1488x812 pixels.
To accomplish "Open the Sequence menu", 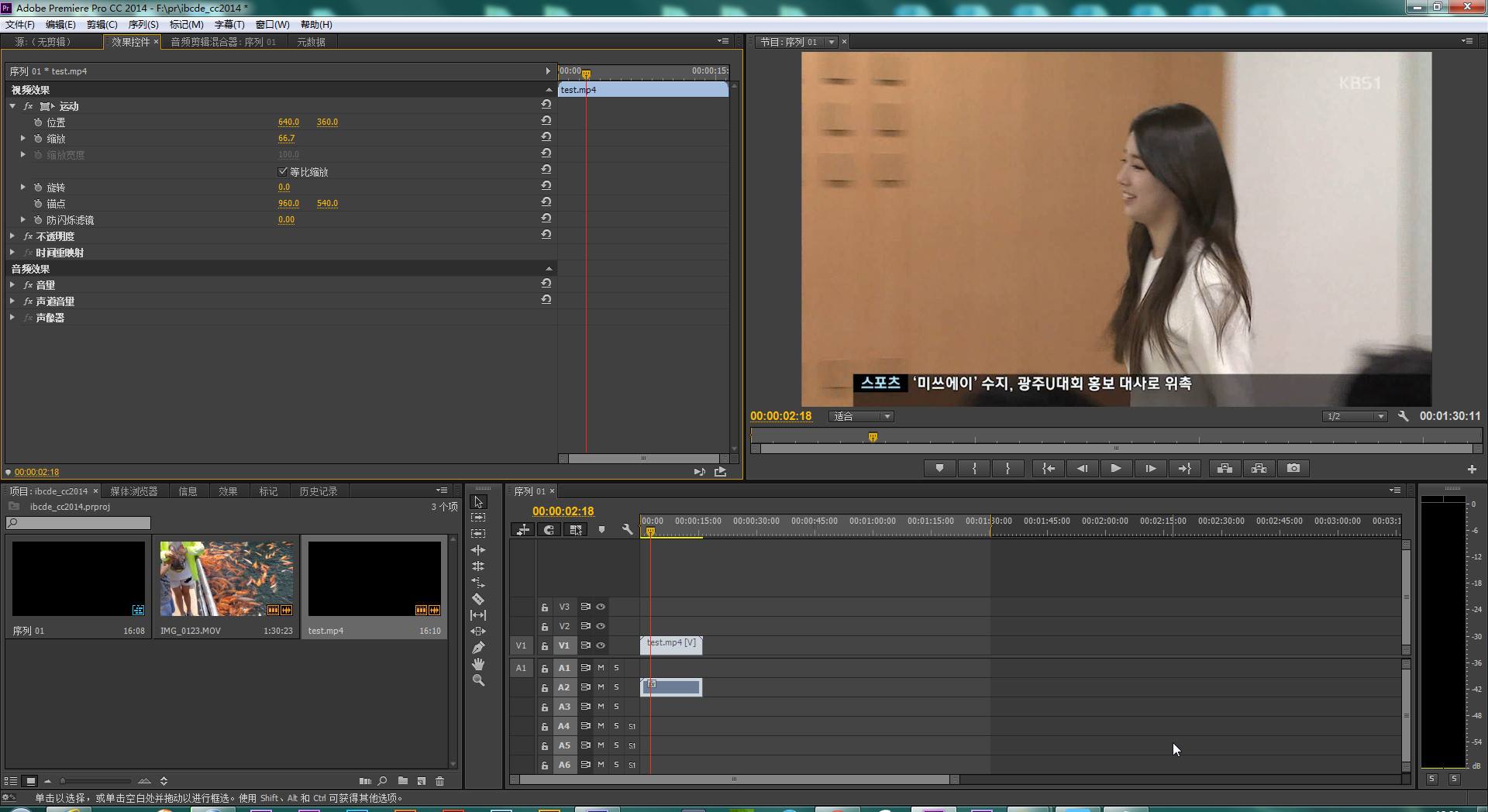I will pyautogui.click(x=143, y=25).
